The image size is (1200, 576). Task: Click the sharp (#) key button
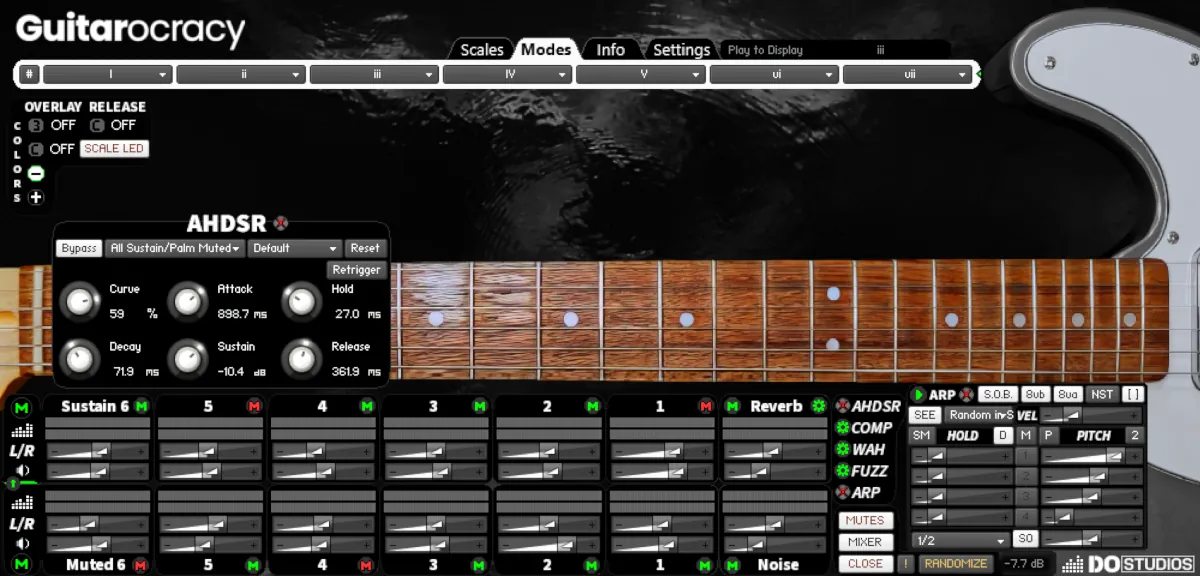click(29, 74)
